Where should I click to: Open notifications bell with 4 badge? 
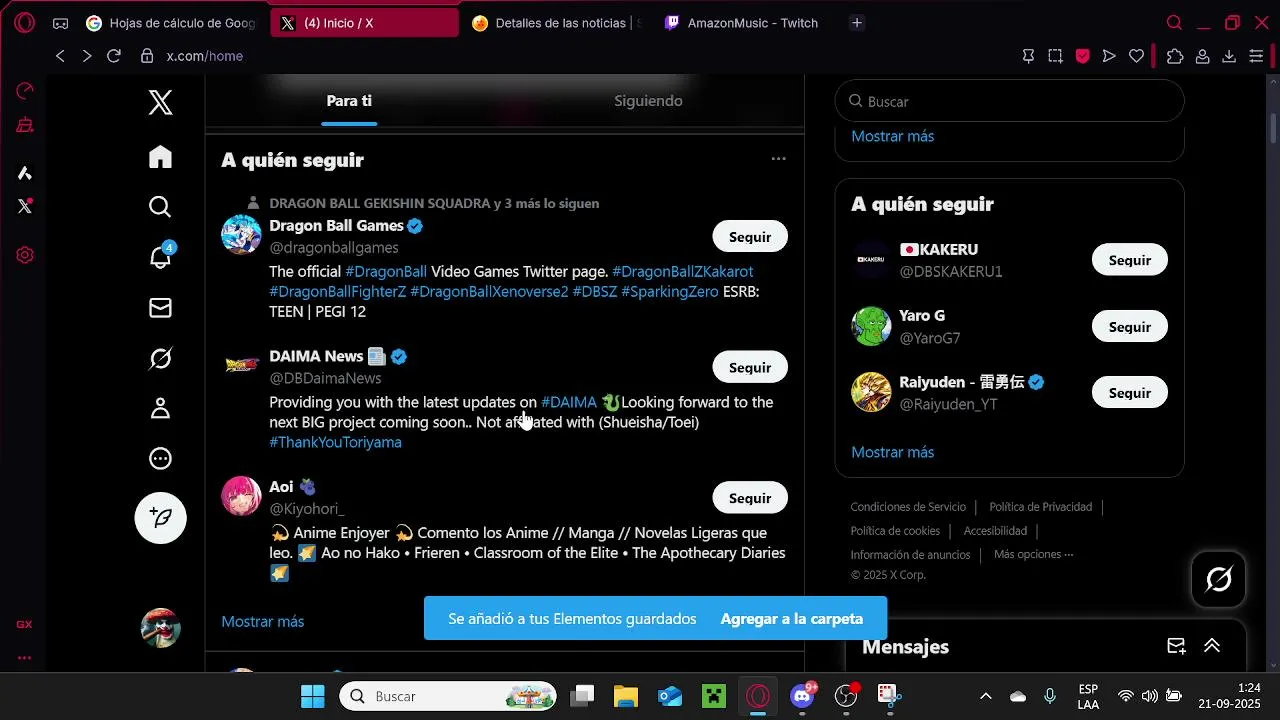160,257
